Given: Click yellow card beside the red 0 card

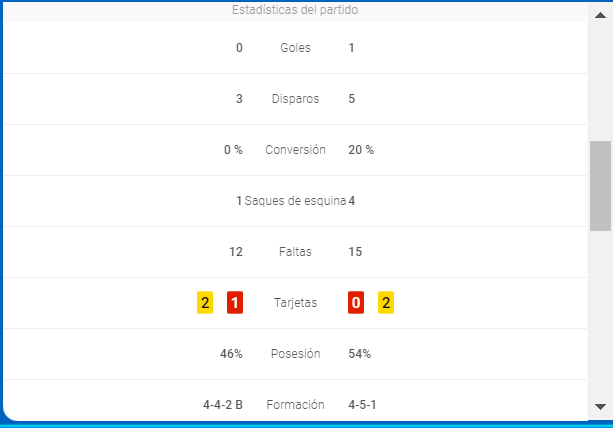Looking at the screenshot, I should click(x=385, y=303).
